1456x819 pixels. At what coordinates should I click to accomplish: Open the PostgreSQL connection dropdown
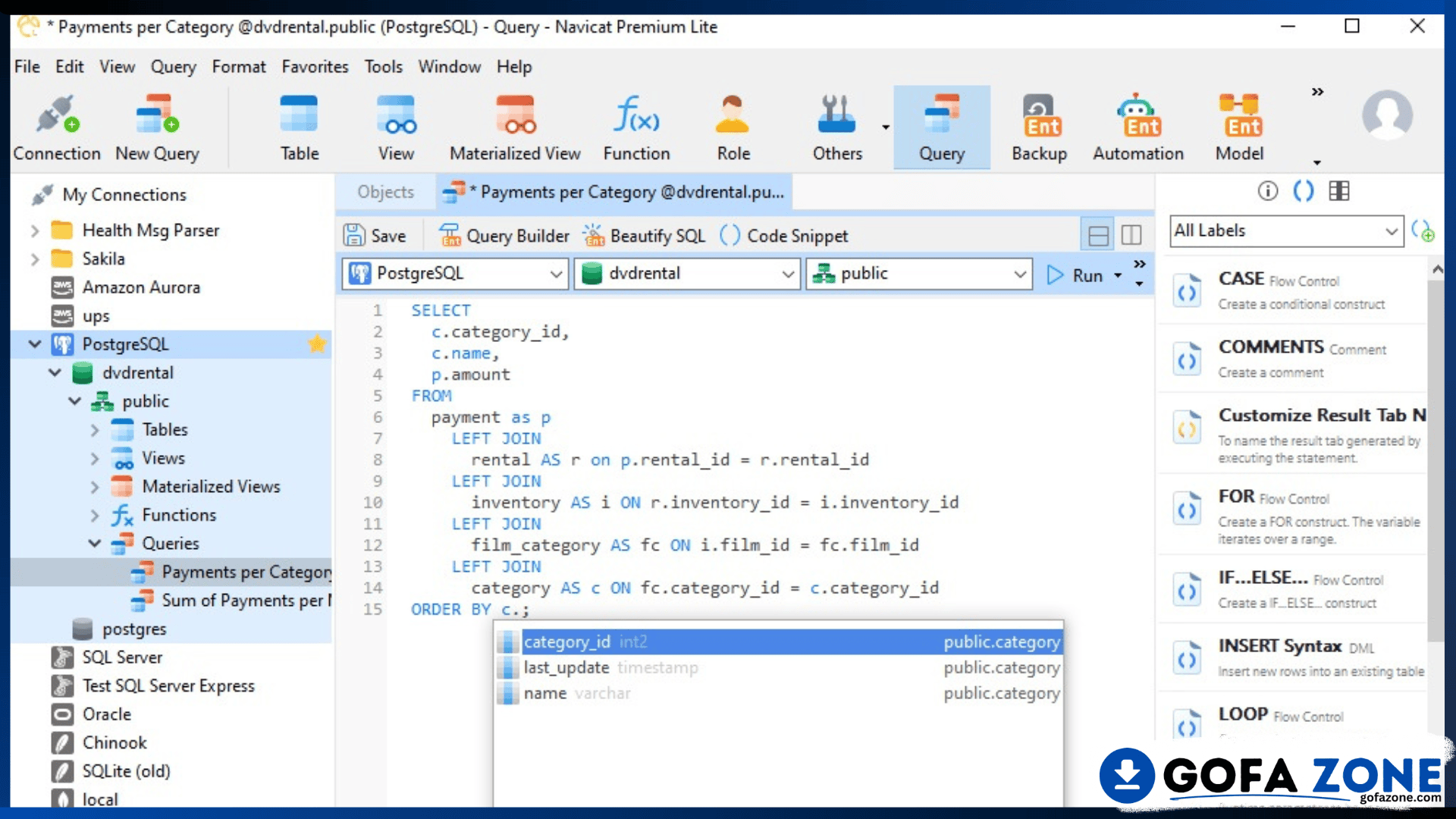point(455,274)
